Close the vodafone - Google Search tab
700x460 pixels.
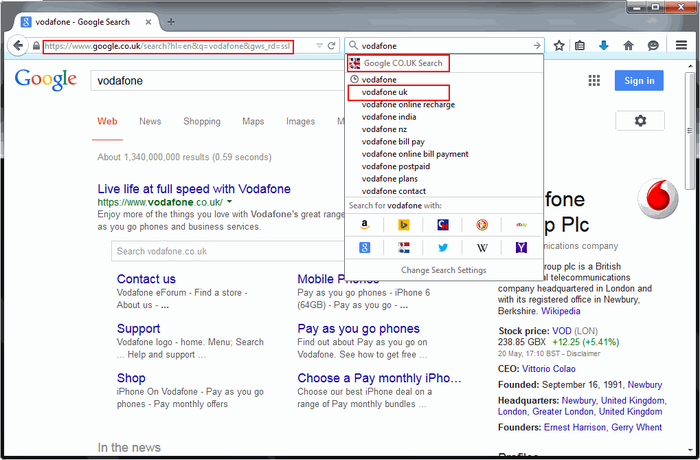148,22
